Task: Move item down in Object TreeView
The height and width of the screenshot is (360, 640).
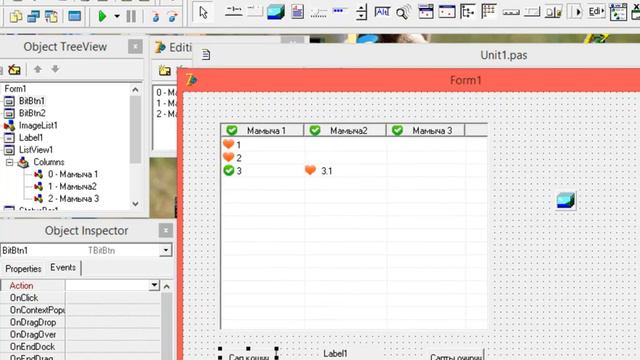Action: coord(55,69)
